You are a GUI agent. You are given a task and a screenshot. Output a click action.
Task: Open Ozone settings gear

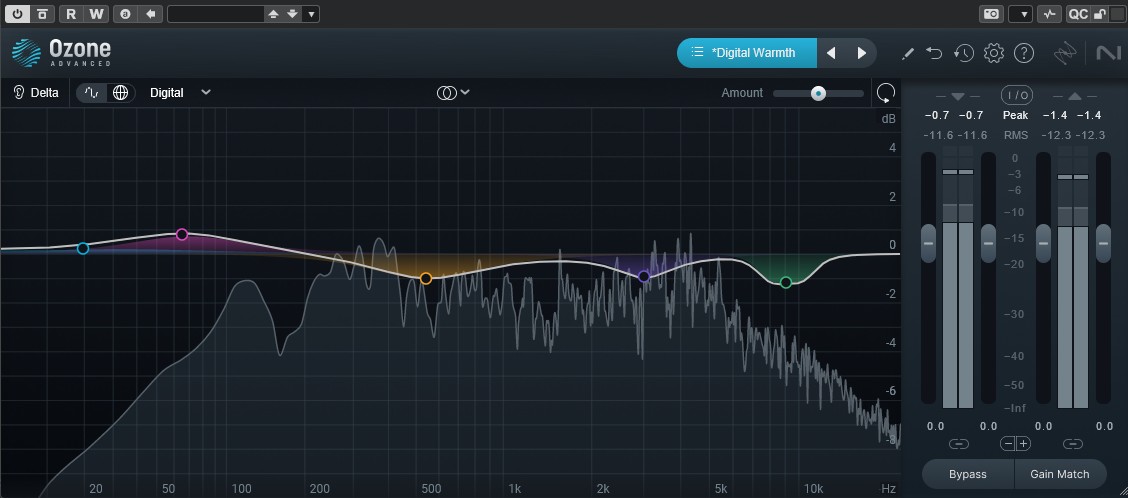pos(993,53)
